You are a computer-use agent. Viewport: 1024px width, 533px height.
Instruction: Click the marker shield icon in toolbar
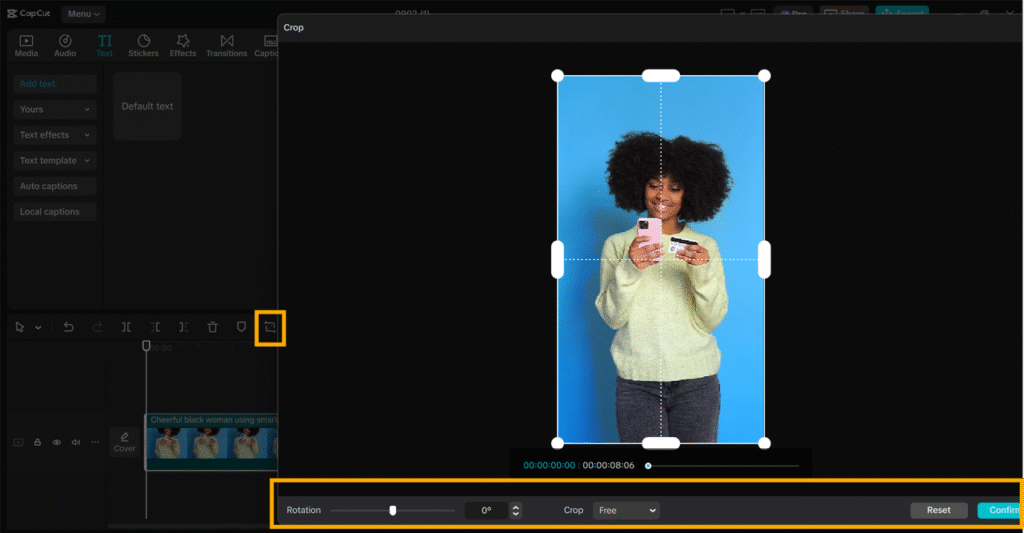point(241,327)
